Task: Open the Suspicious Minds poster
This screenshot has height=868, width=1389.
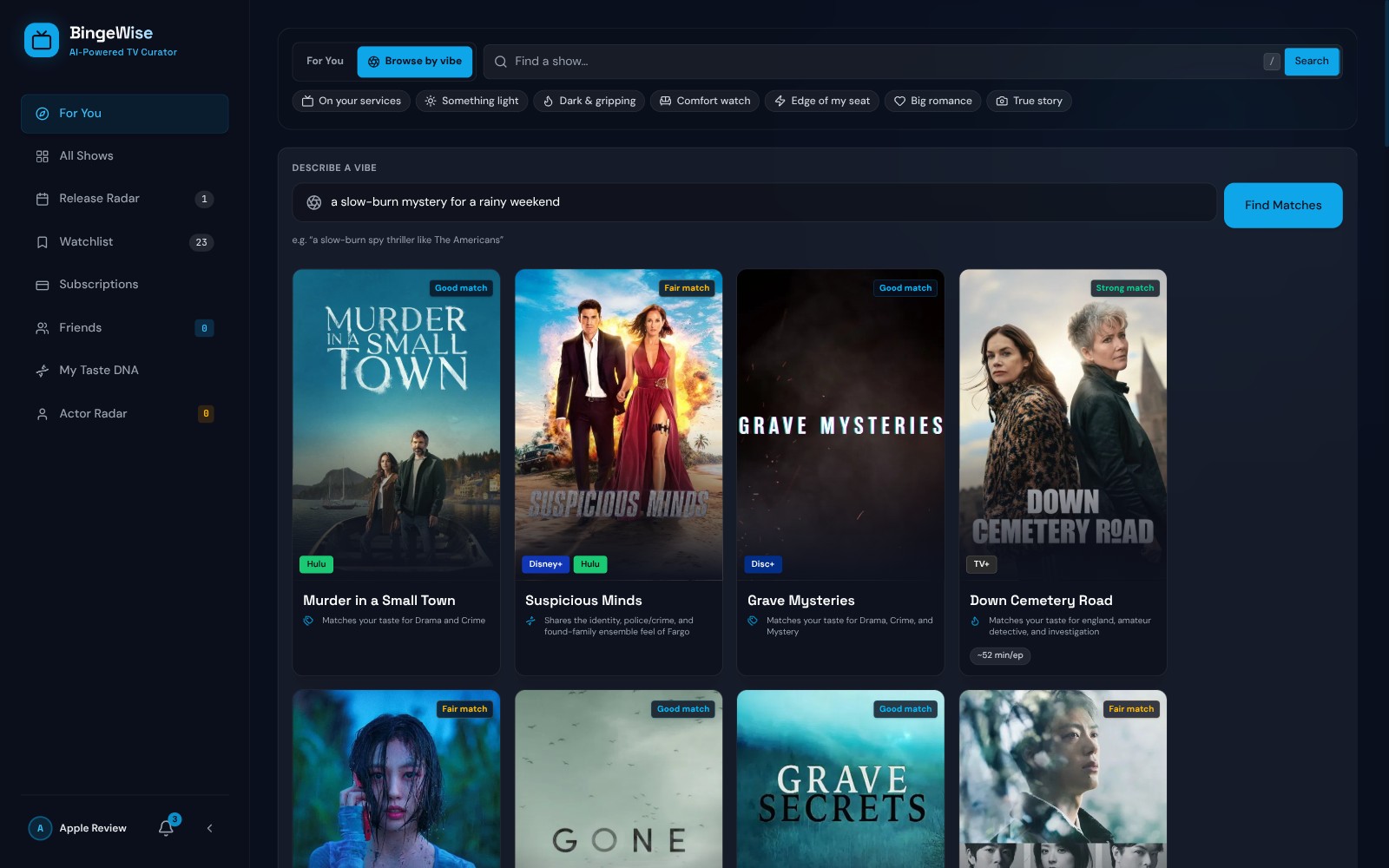Action: point(619,424)
